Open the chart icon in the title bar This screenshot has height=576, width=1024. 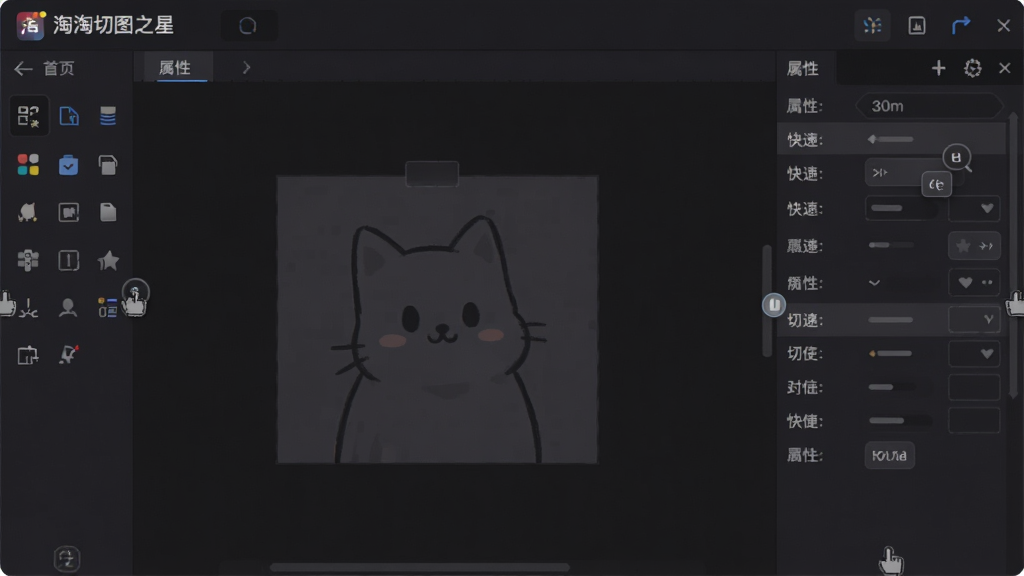tap(917, 25)
